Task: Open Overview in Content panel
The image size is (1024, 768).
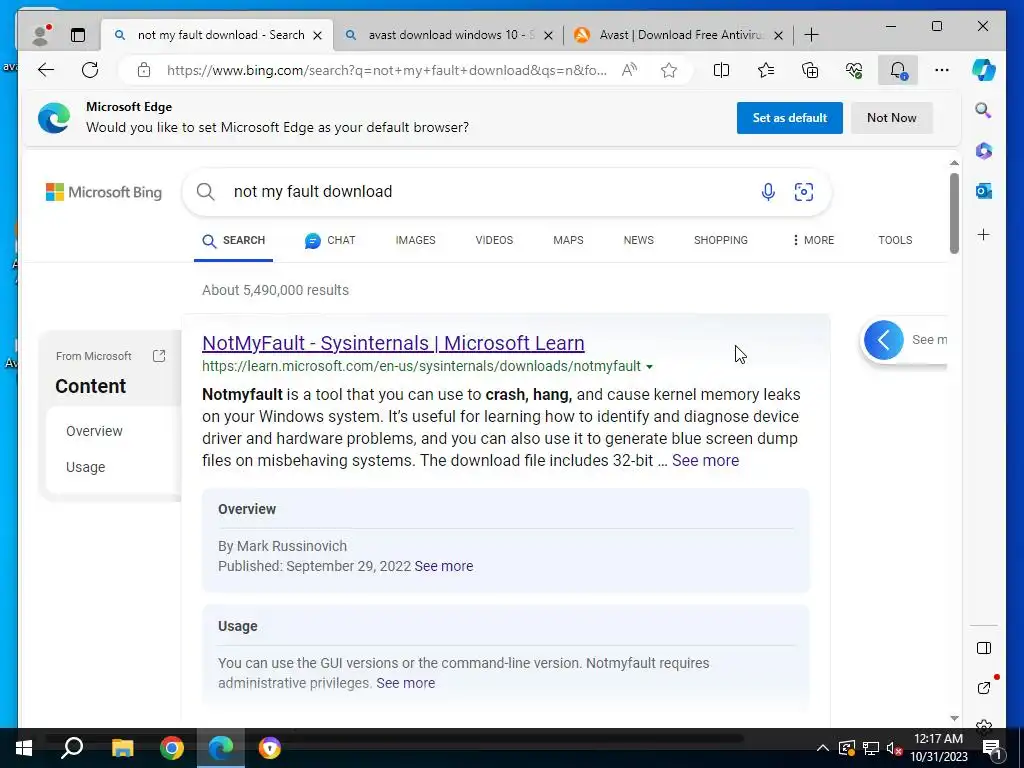Action: click(x=94, y=431)
